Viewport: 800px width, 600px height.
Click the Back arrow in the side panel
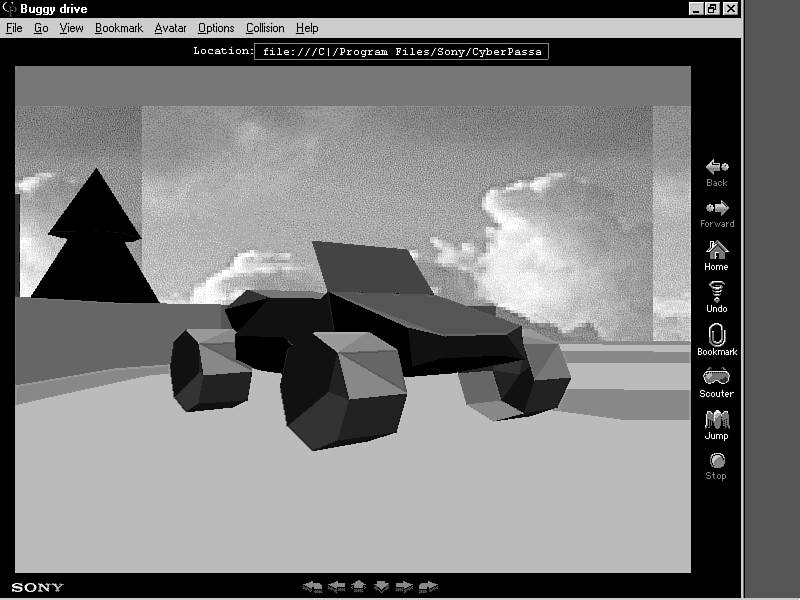click(x=716, y=168)
